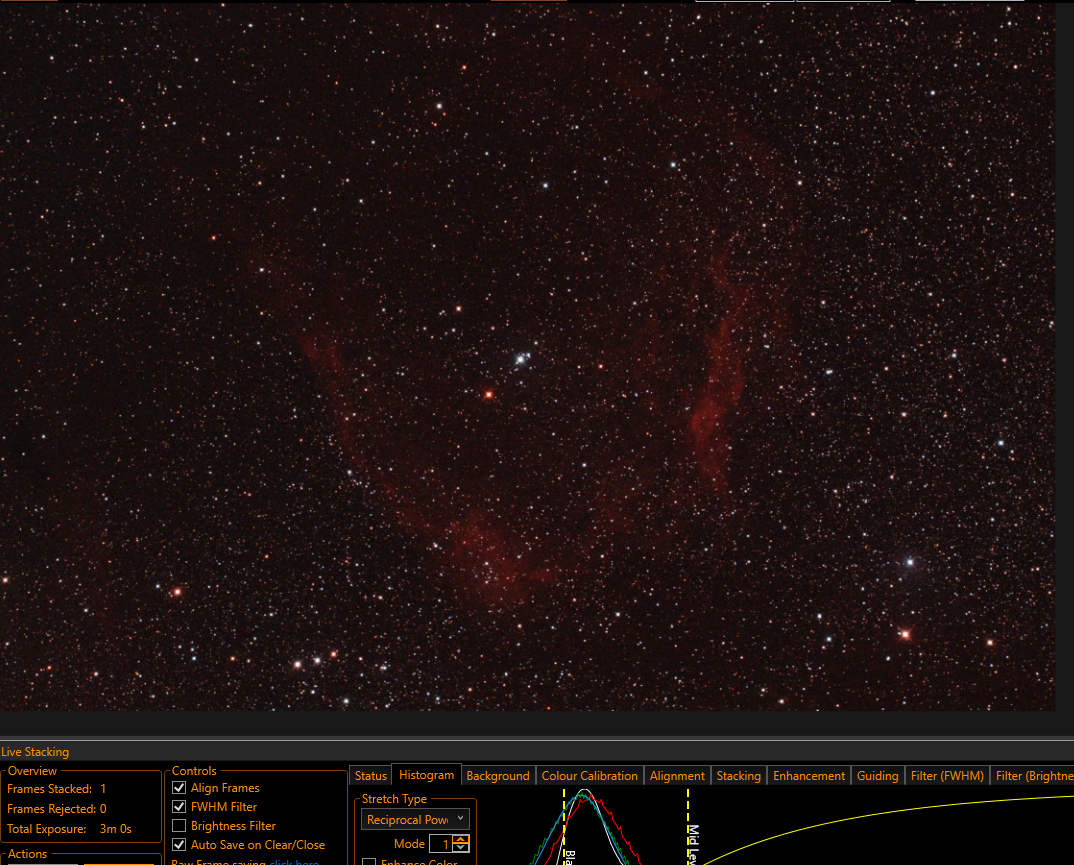Screen dimensions: 1074x865
Task: Select the Histogram tab
Action: pyautogui.click(x=426, y=775)
